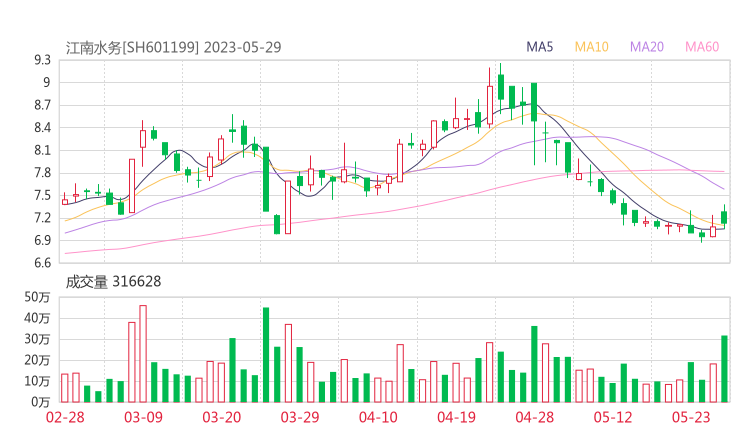Select the MA60 legend label
The height and width of the screenshot is (440, 740).
click(x=702, y=47)
